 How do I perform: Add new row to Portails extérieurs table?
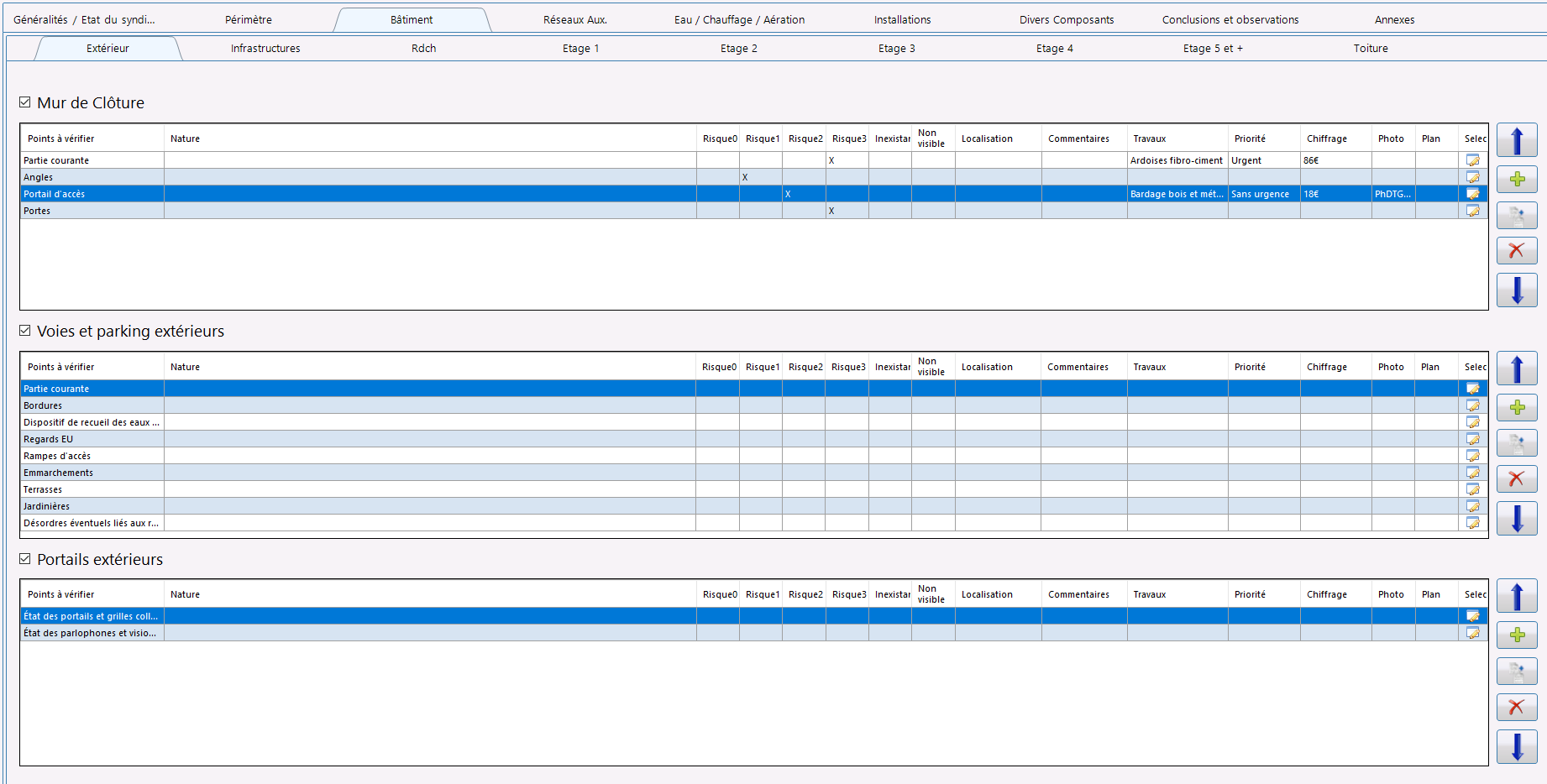coord(1517,635)
